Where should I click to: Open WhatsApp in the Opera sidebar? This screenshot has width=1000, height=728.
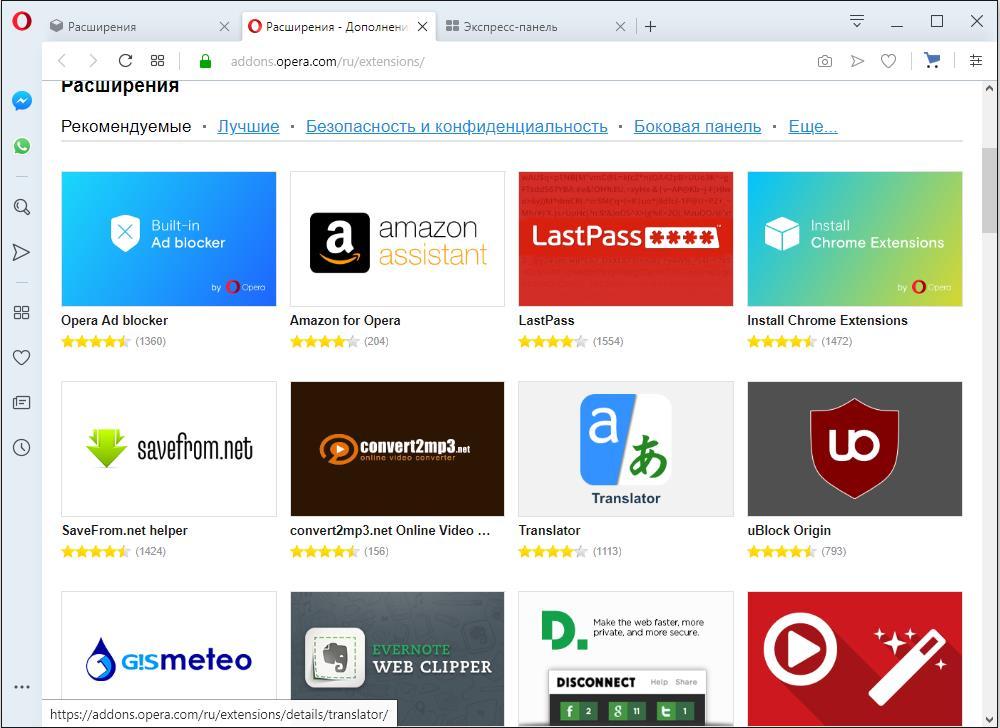point(21,146)
